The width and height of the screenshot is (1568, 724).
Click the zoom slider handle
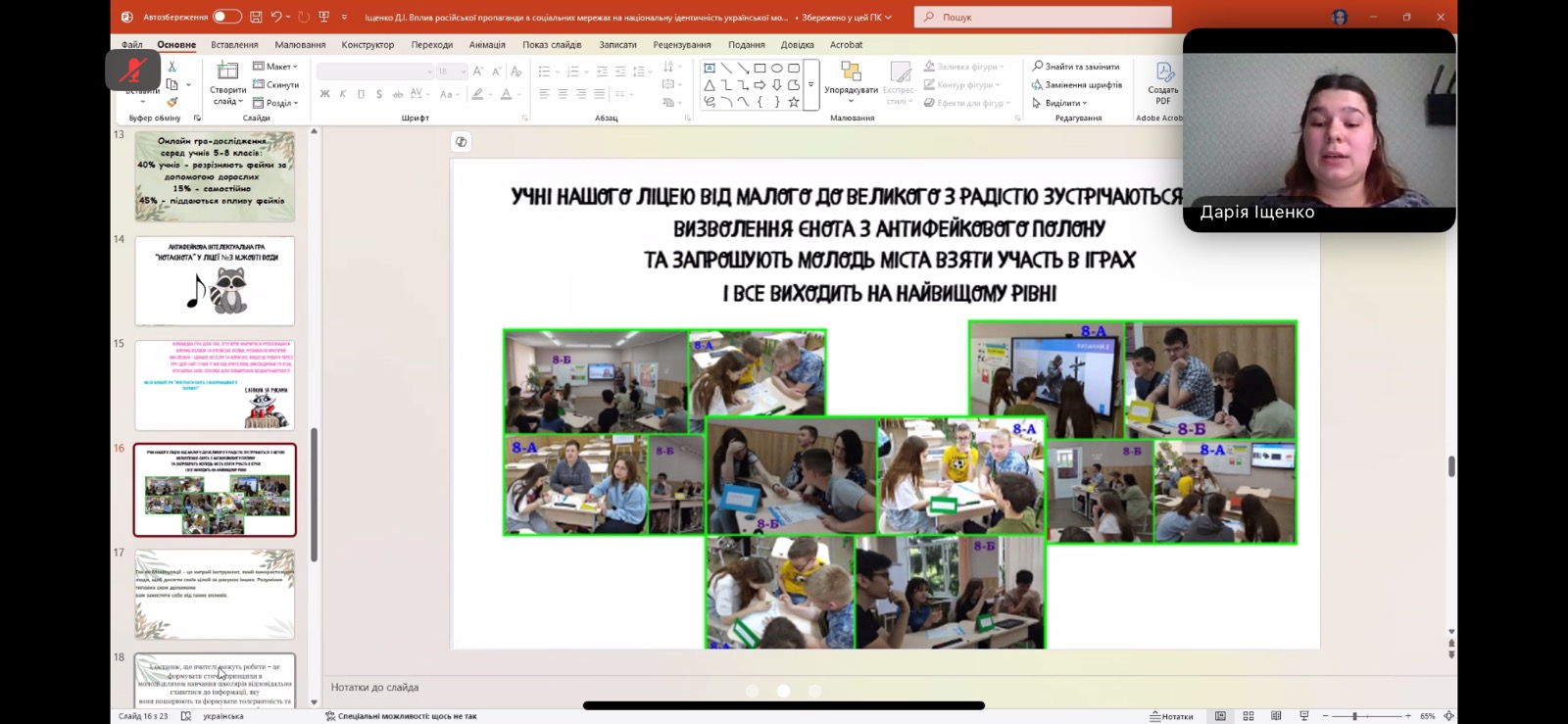tap(1355, 716)
